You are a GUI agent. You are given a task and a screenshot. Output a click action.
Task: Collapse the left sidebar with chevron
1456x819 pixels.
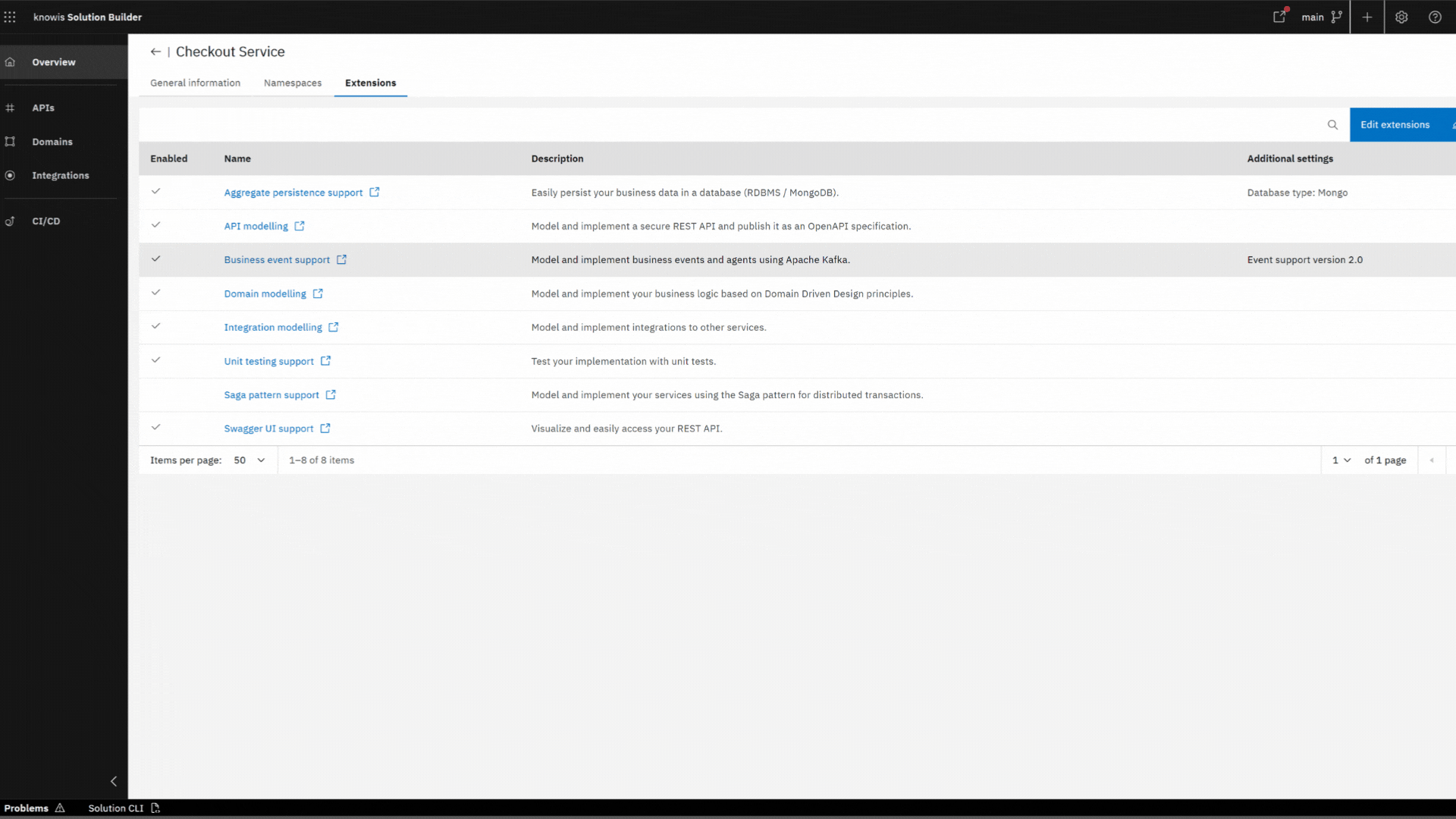tap(114, 781)
